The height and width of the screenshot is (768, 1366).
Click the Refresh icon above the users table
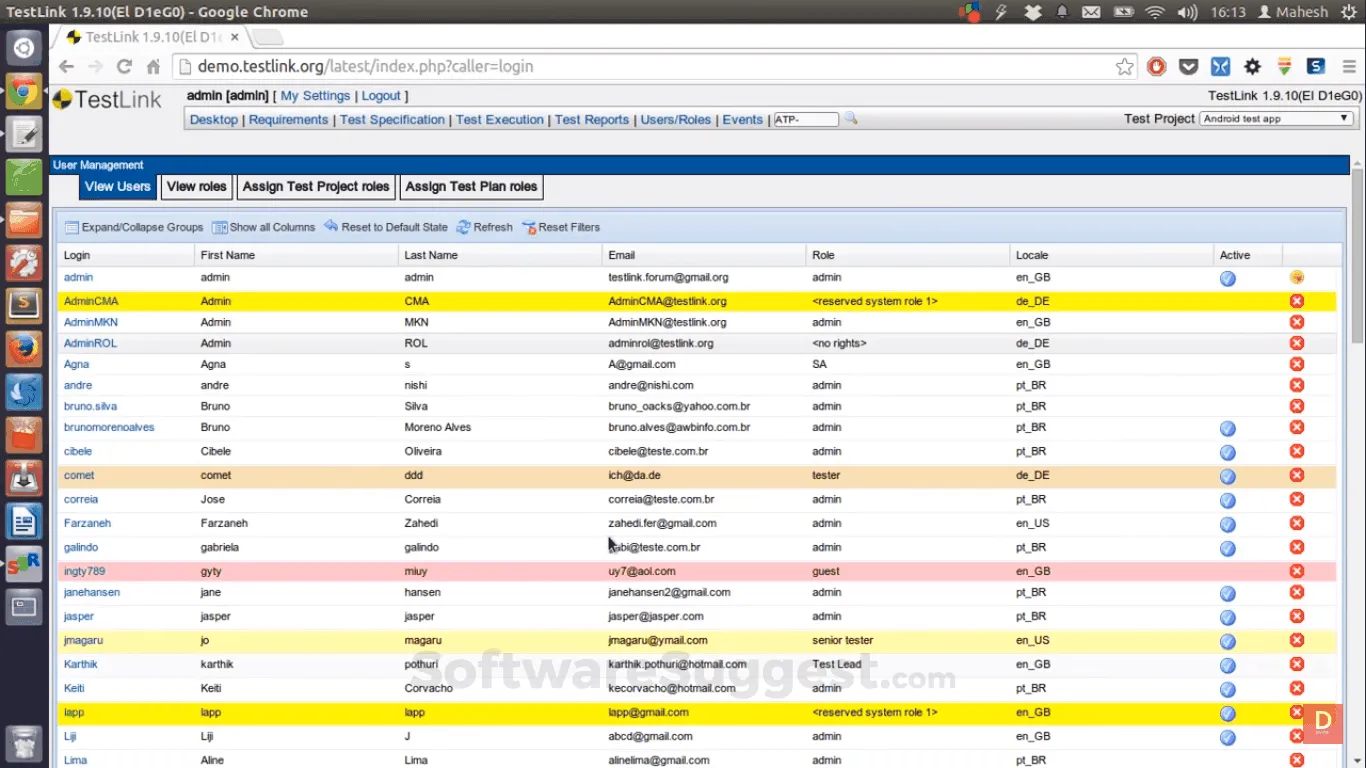click(461, 227)
